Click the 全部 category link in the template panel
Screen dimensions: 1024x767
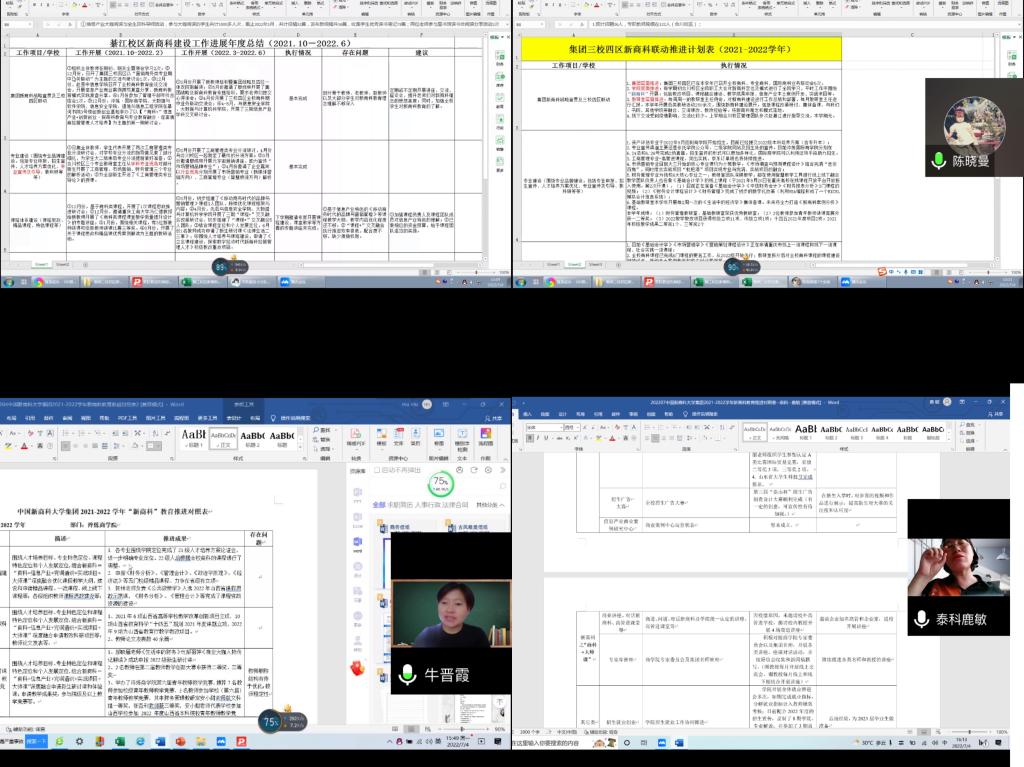[x=379, y=504]
